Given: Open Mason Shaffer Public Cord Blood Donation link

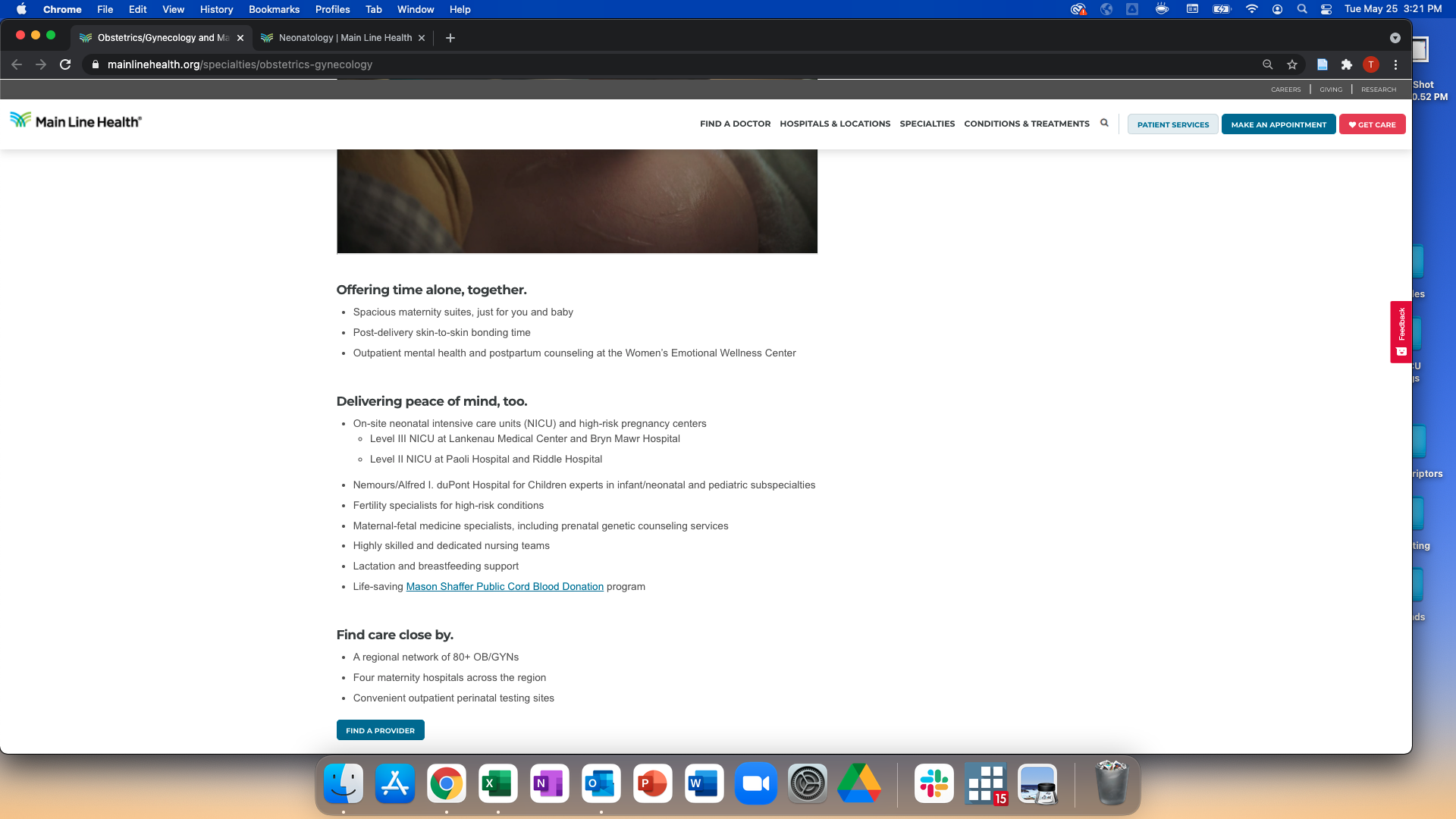Looking at the screenshot, I should (504, 586).
